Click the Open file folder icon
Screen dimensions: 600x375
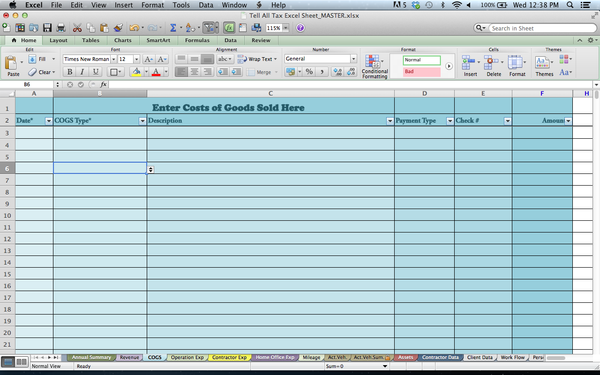(x=34, y=28)
